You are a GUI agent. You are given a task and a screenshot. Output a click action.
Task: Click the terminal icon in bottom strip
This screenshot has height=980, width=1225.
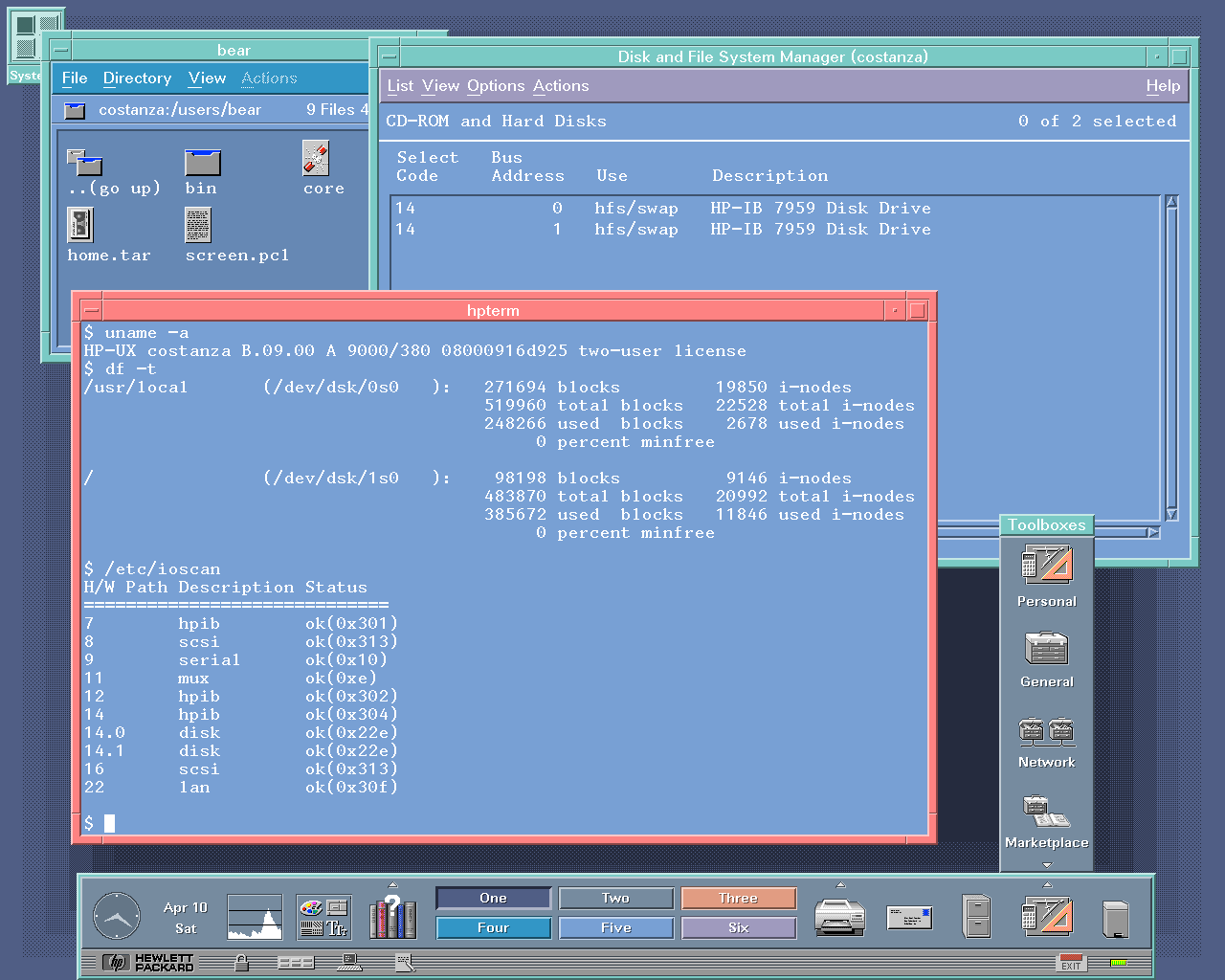tap(349, 963)
